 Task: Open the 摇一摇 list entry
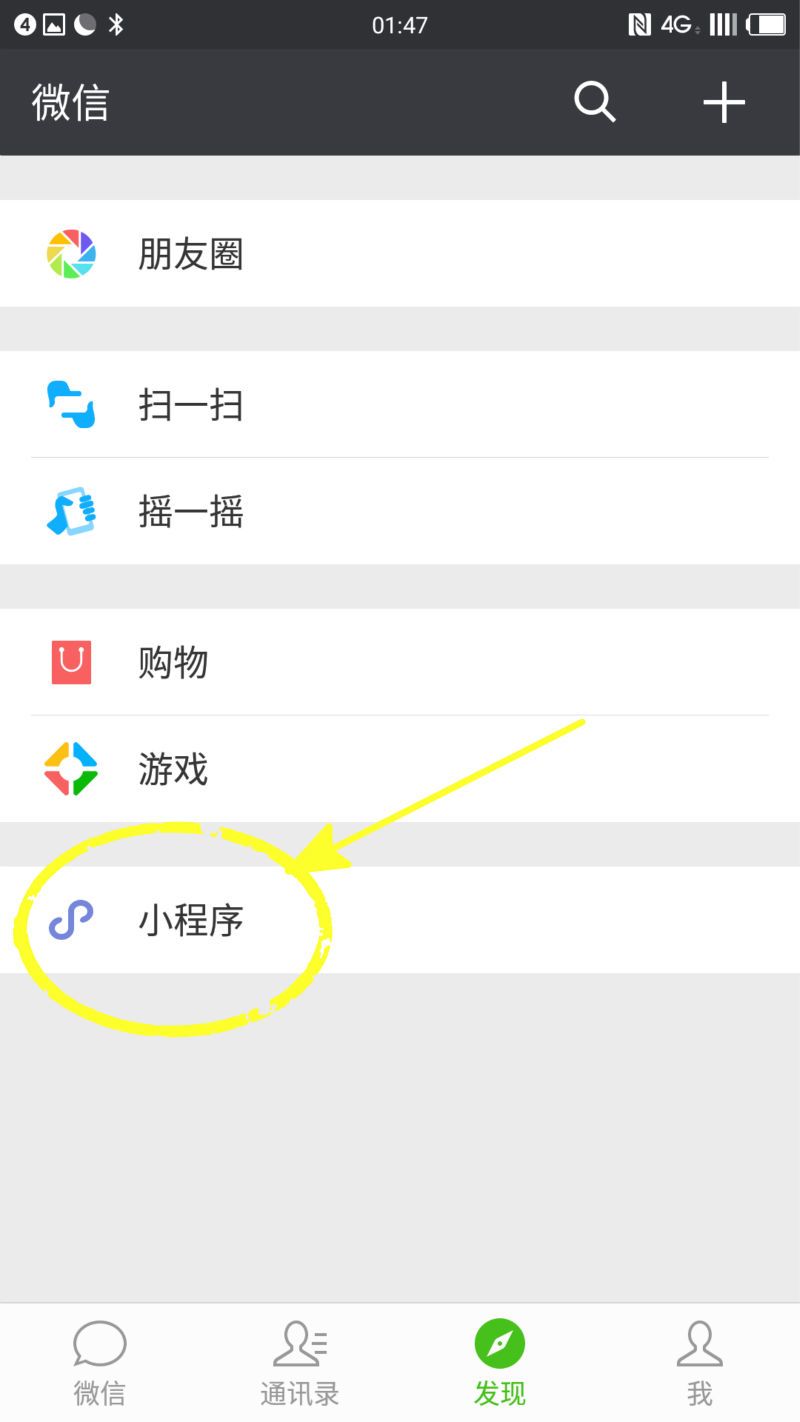(x=400, y=511)
